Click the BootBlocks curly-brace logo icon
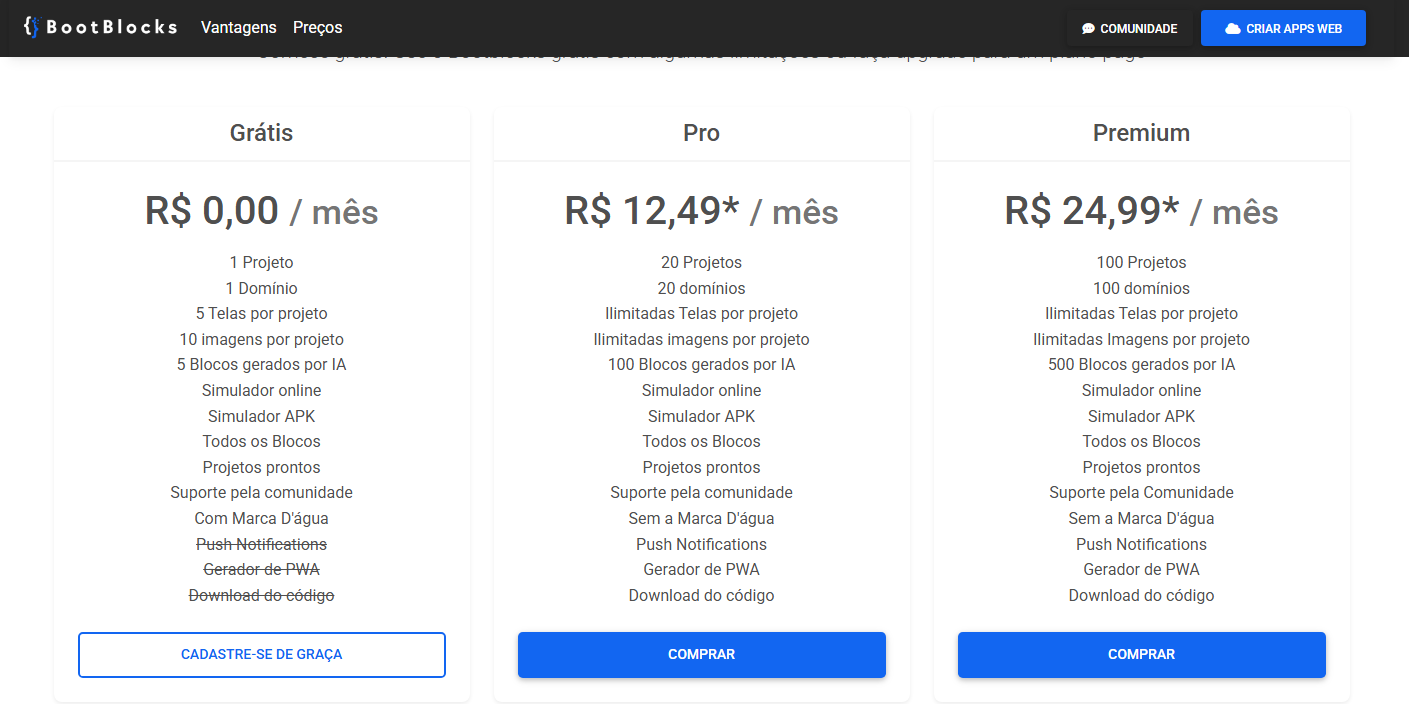 click(x=32, y=27)
